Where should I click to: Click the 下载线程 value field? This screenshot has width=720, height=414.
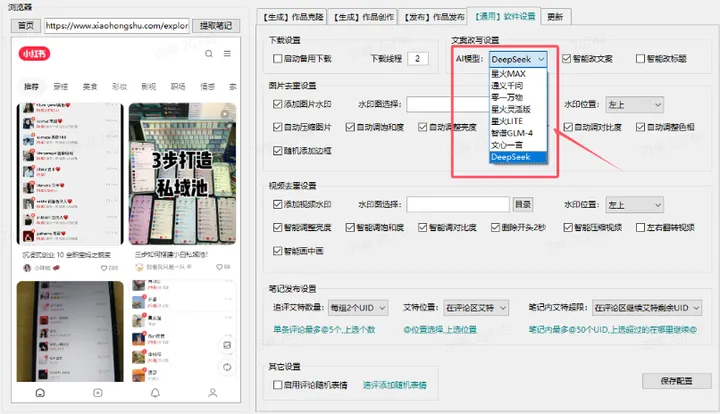click(418, 59)
